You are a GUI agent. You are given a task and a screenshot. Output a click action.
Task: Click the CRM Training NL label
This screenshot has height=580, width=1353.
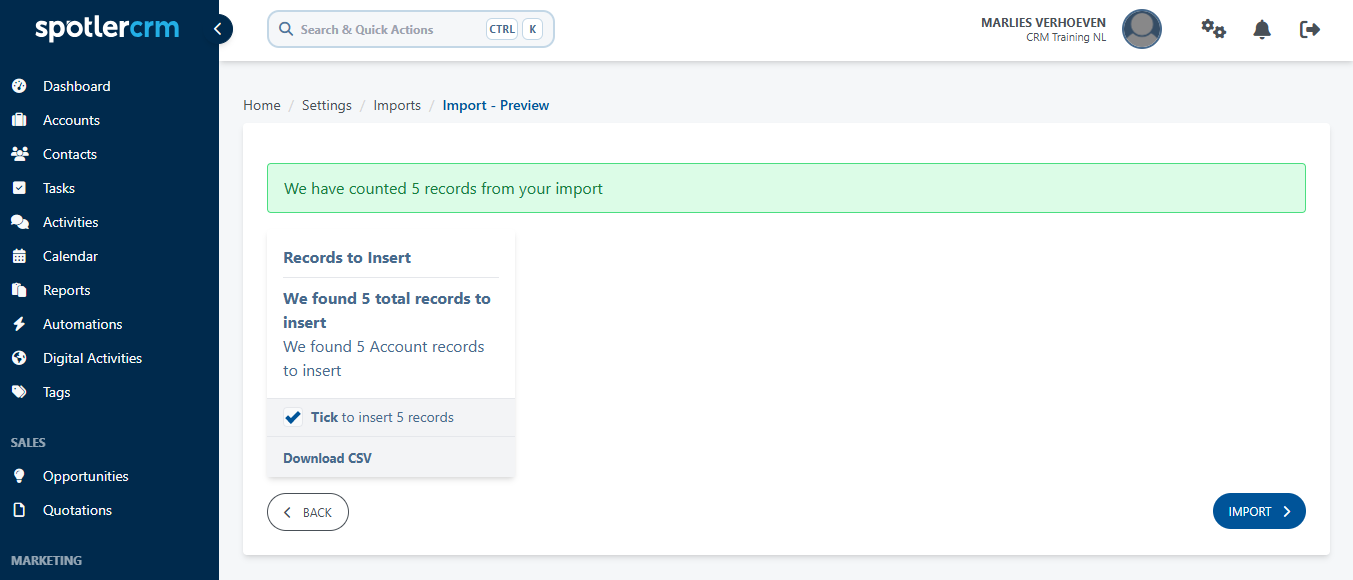1066,38
